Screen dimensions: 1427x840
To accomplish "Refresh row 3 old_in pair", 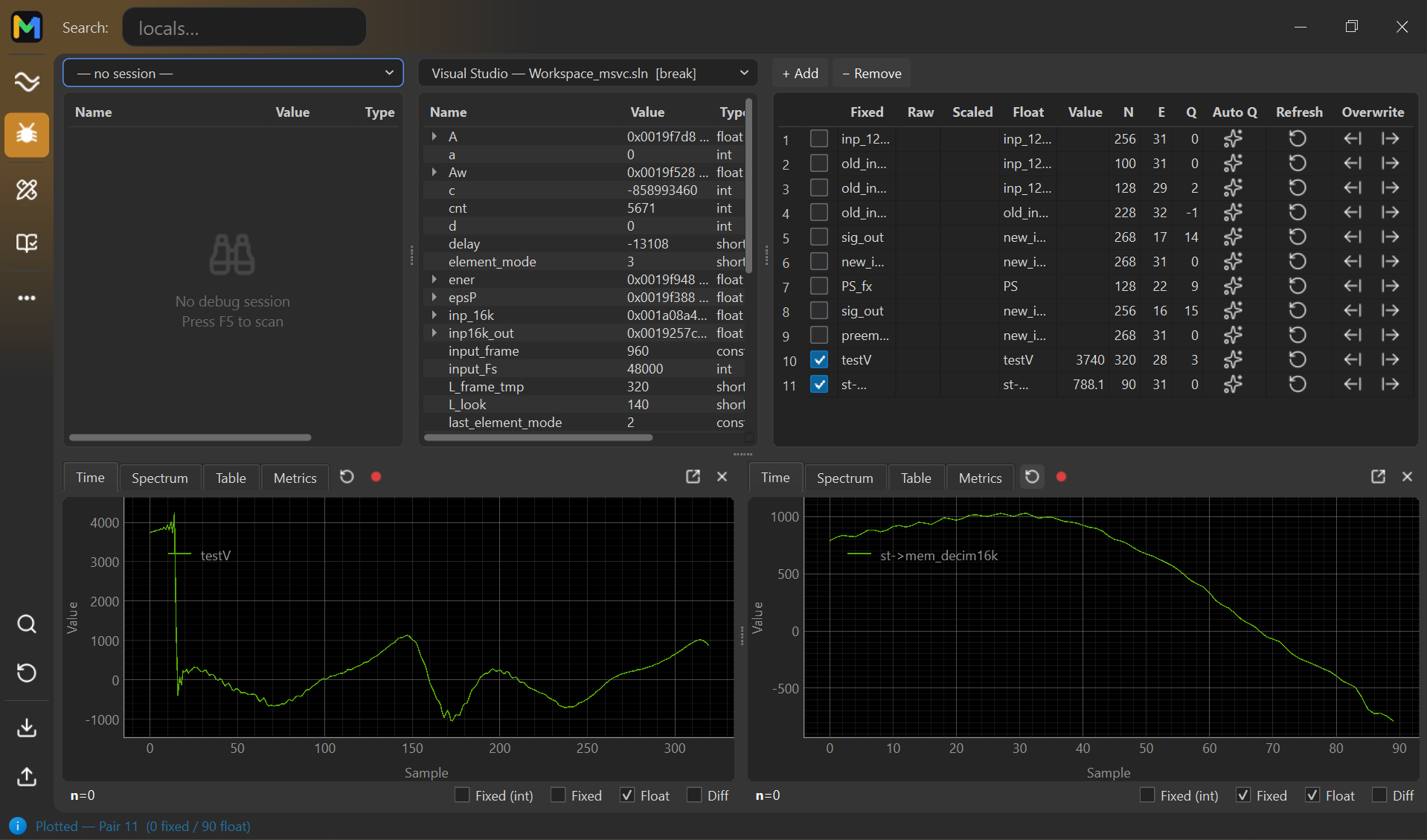I will [1298, 188].
